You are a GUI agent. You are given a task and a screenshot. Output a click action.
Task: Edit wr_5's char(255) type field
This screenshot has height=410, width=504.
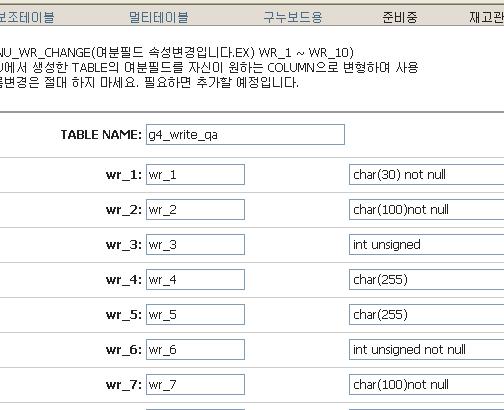pyautogui.click(x=427, y=314)
